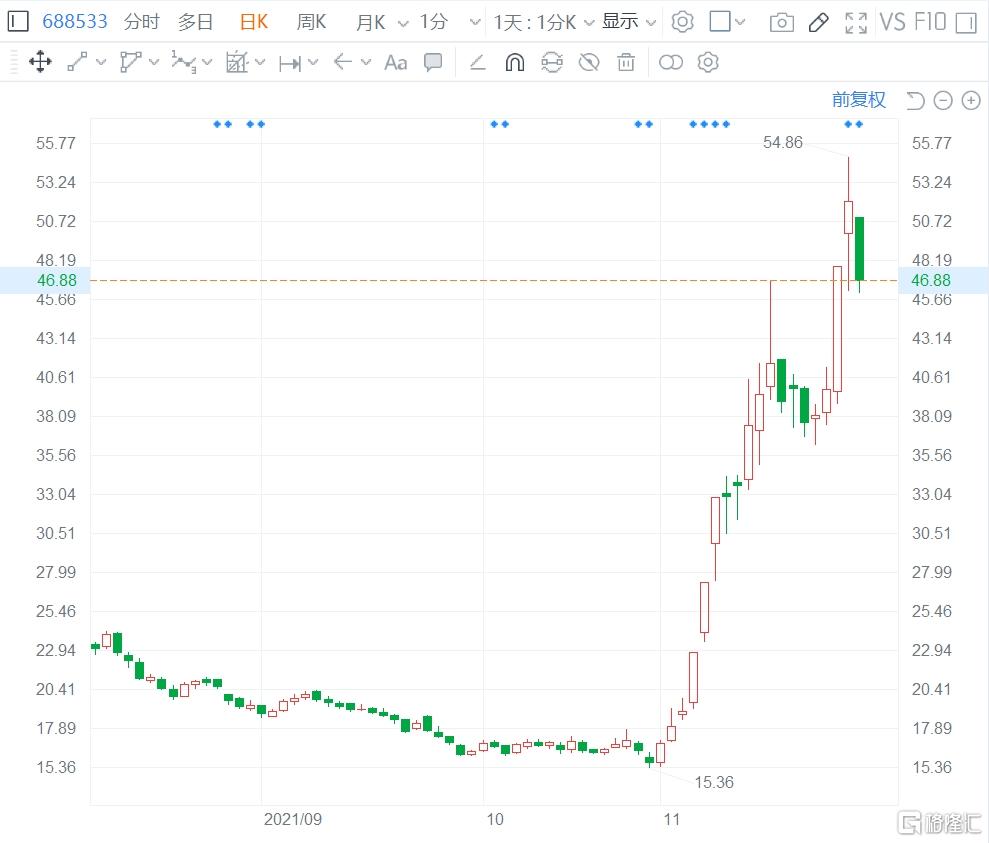Select the 日K daily candlestick tab
Screen dimensions: 989x843
pyautogui.click(x=254, y=22)
